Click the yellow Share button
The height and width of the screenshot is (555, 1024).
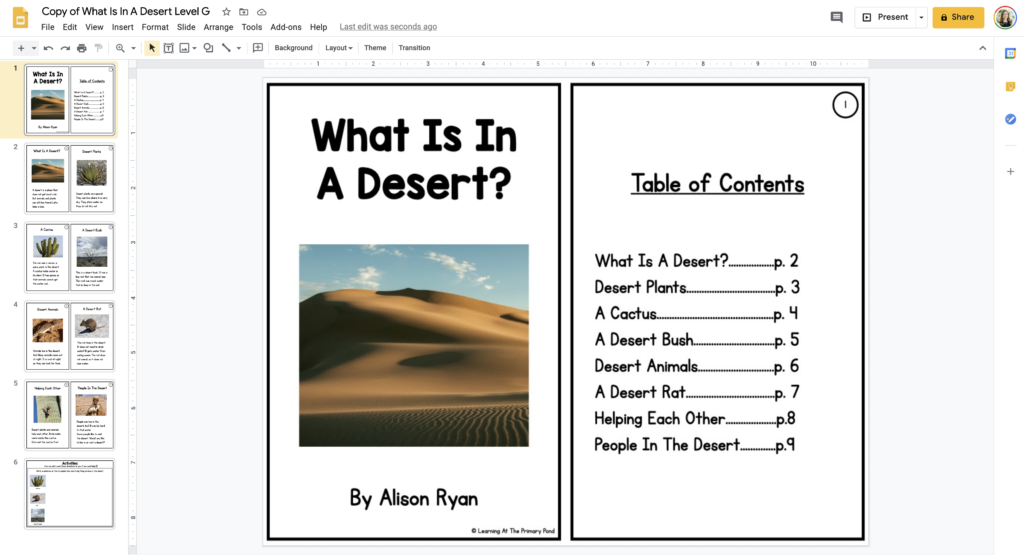(958, 17)
